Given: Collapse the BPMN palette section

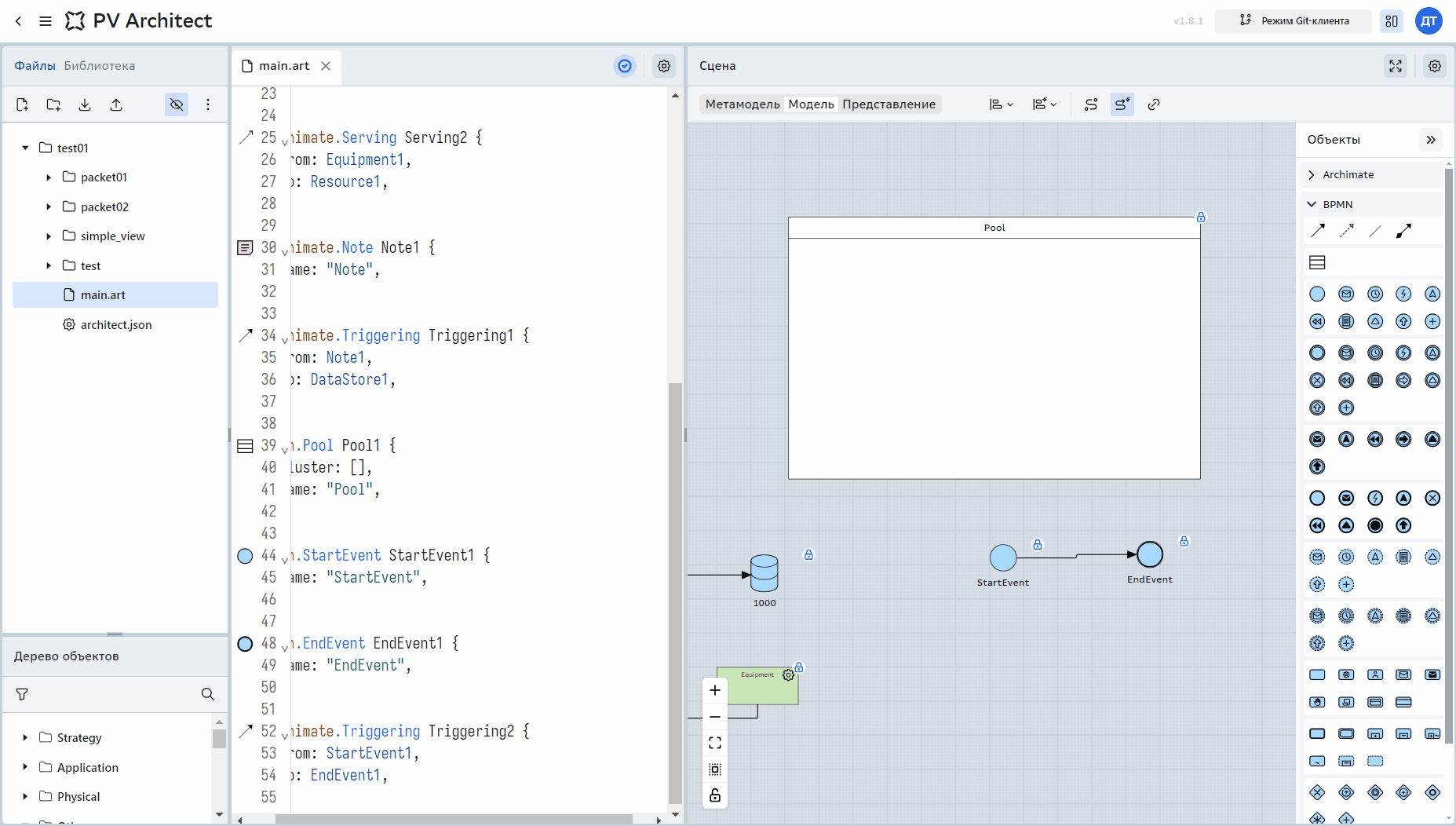Looking at the screenshot, I should pyautogui.click(x=1372, y=204).
